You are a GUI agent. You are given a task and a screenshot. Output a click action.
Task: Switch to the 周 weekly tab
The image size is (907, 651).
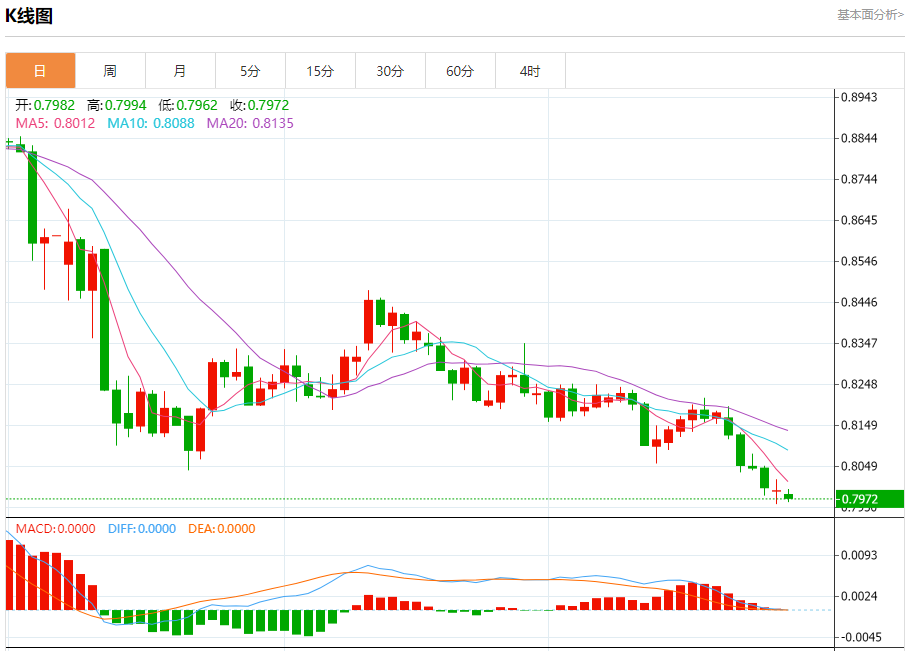tap(110, 71)
